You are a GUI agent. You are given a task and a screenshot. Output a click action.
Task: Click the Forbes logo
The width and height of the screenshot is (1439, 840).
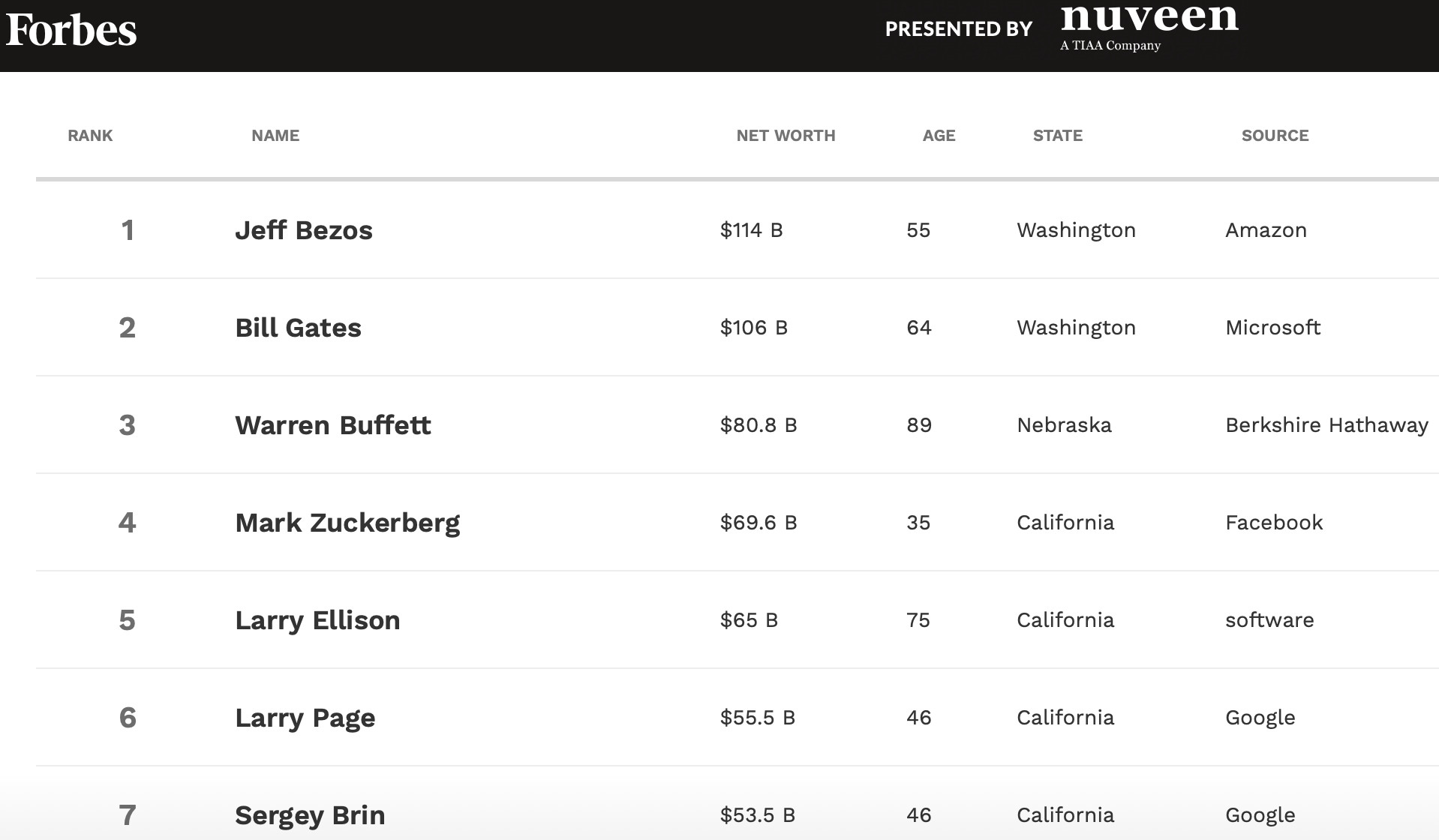(x=71, y=31)
